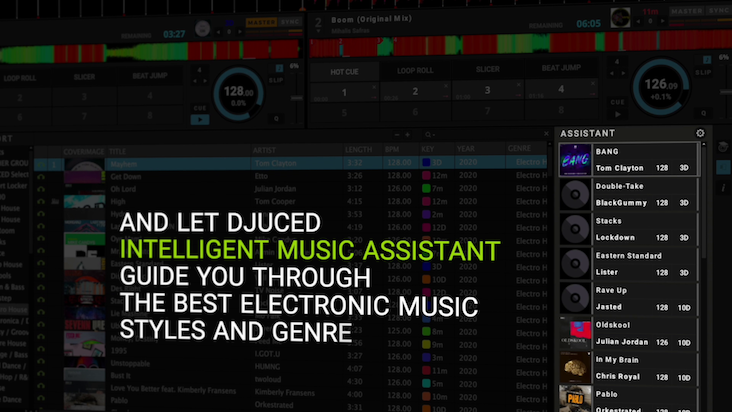This screenshot has height=412, width=732.
Task: Sort tracks by the LENGTH column
Action: click(x=359, y=148)
